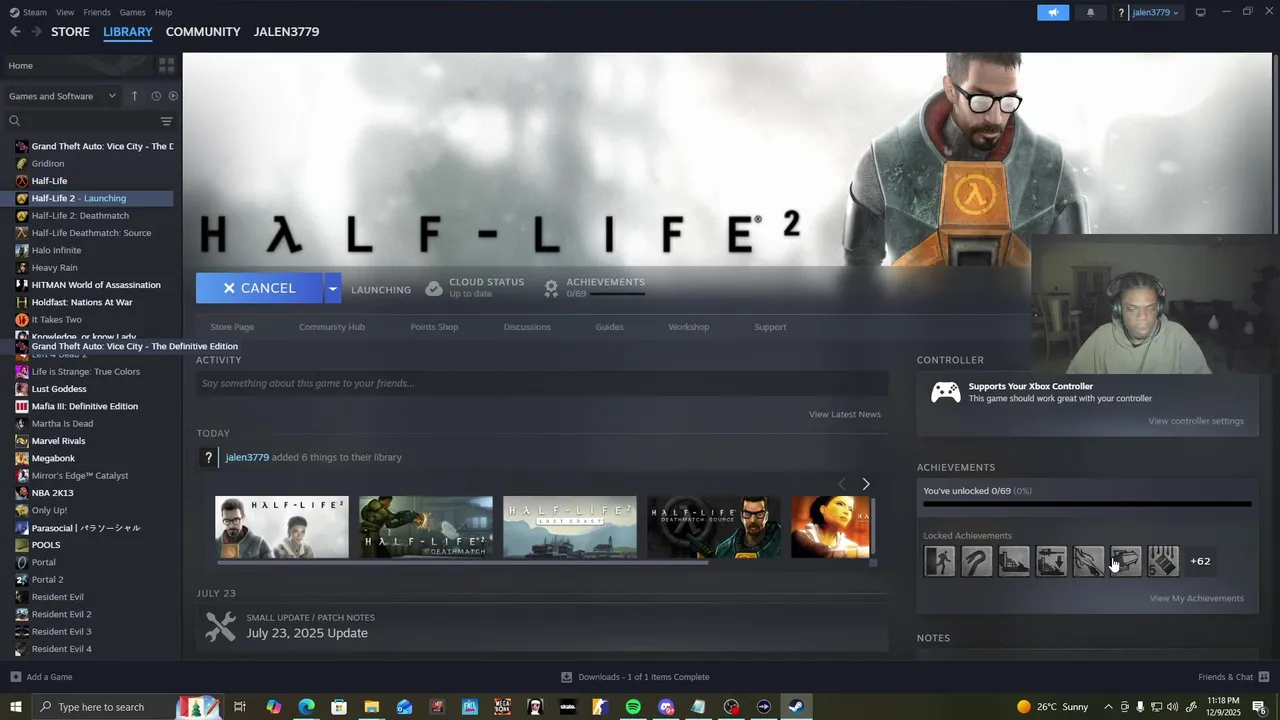Click the activity carousel horizontal scrollbar

461,562
